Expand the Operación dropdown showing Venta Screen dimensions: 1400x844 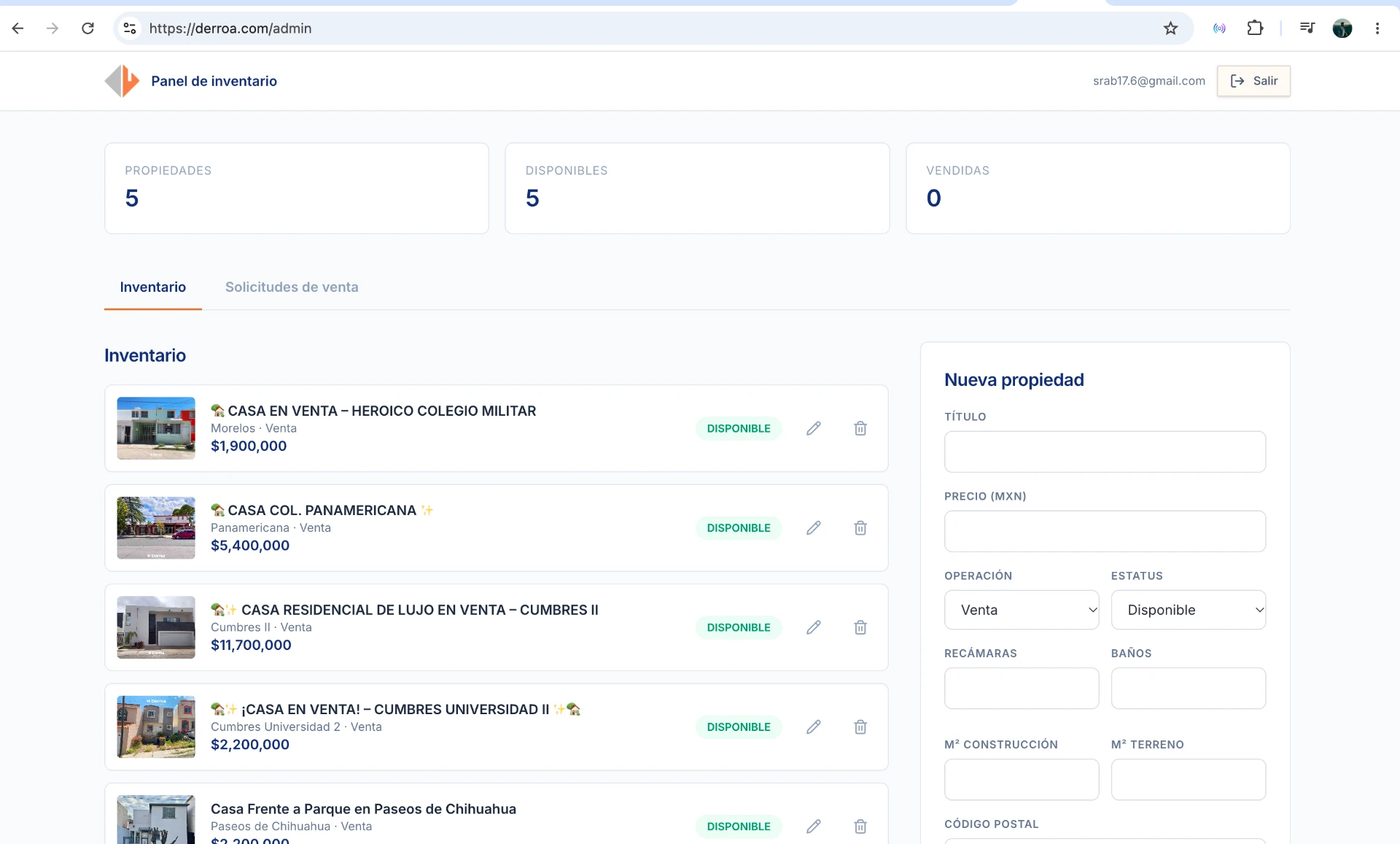tap(1022, 610)
